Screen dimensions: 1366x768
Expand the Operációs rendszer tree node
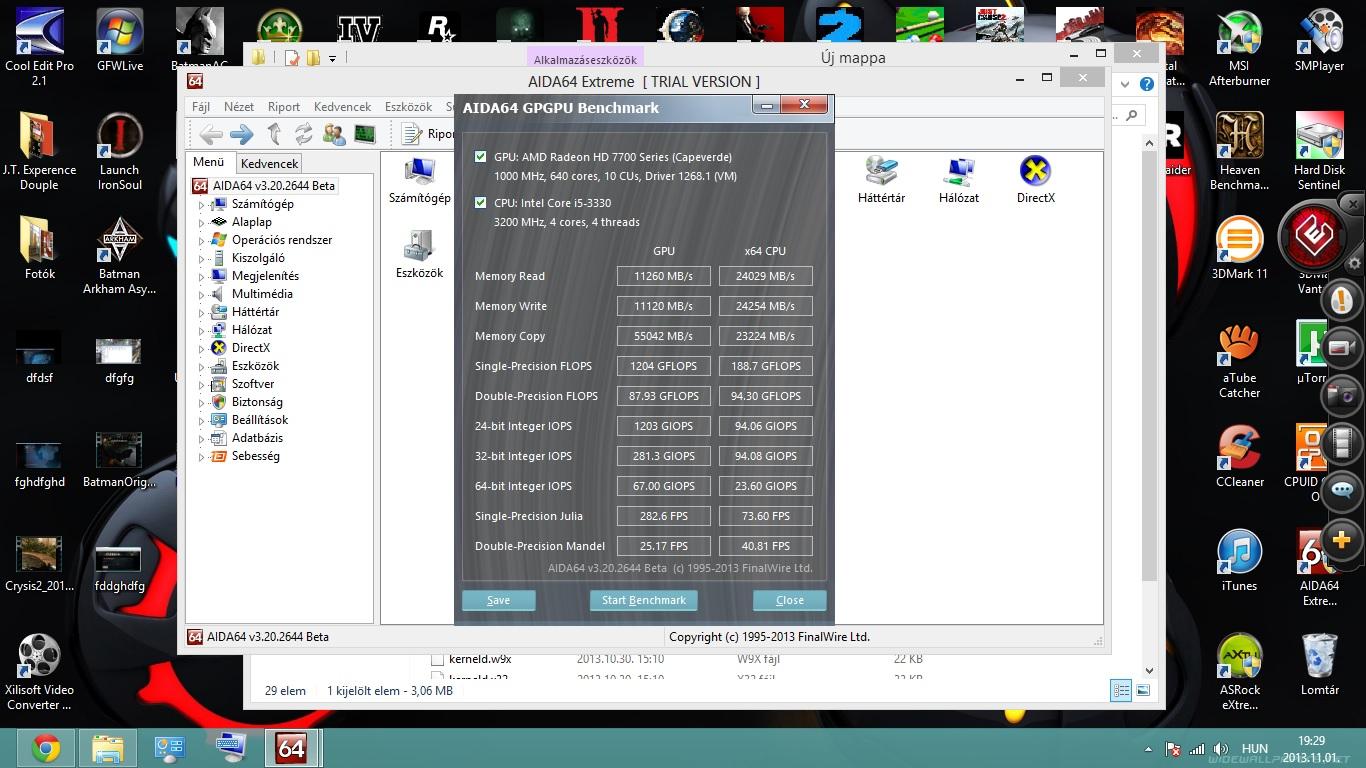click(201, 240)
